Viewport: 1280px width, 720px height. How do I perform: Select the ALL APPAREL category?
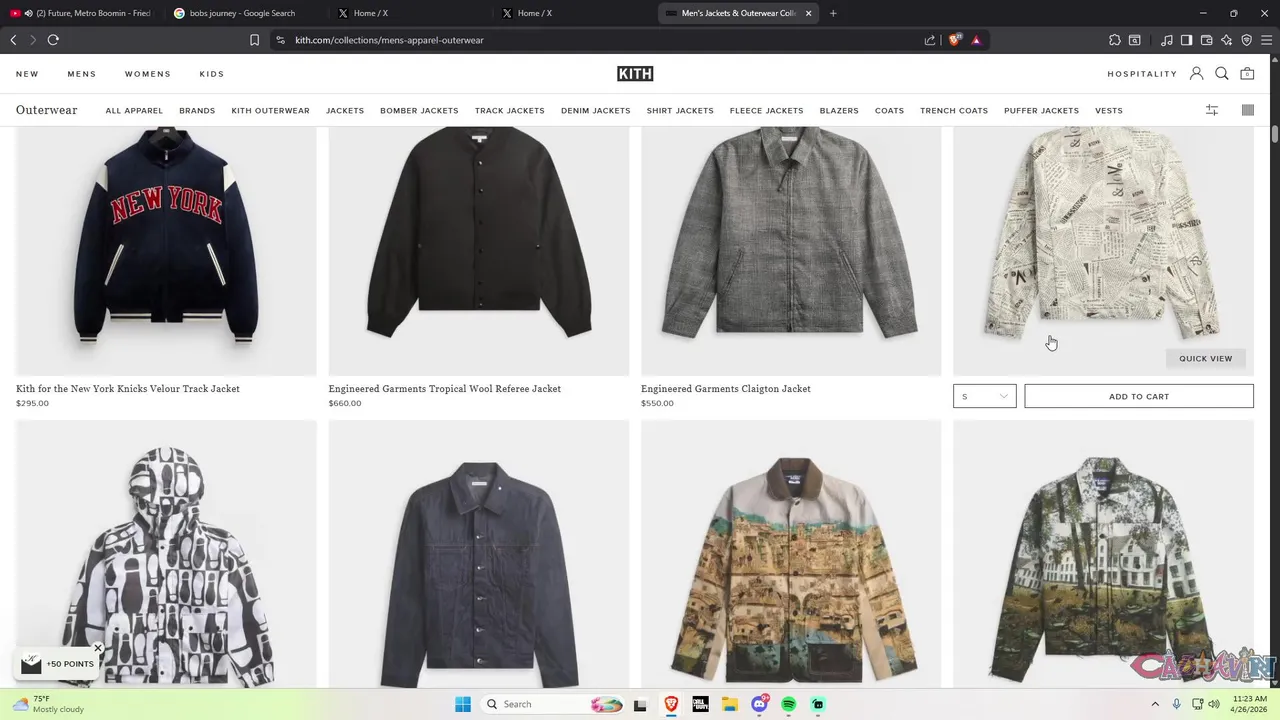click(x=134, y=110)
